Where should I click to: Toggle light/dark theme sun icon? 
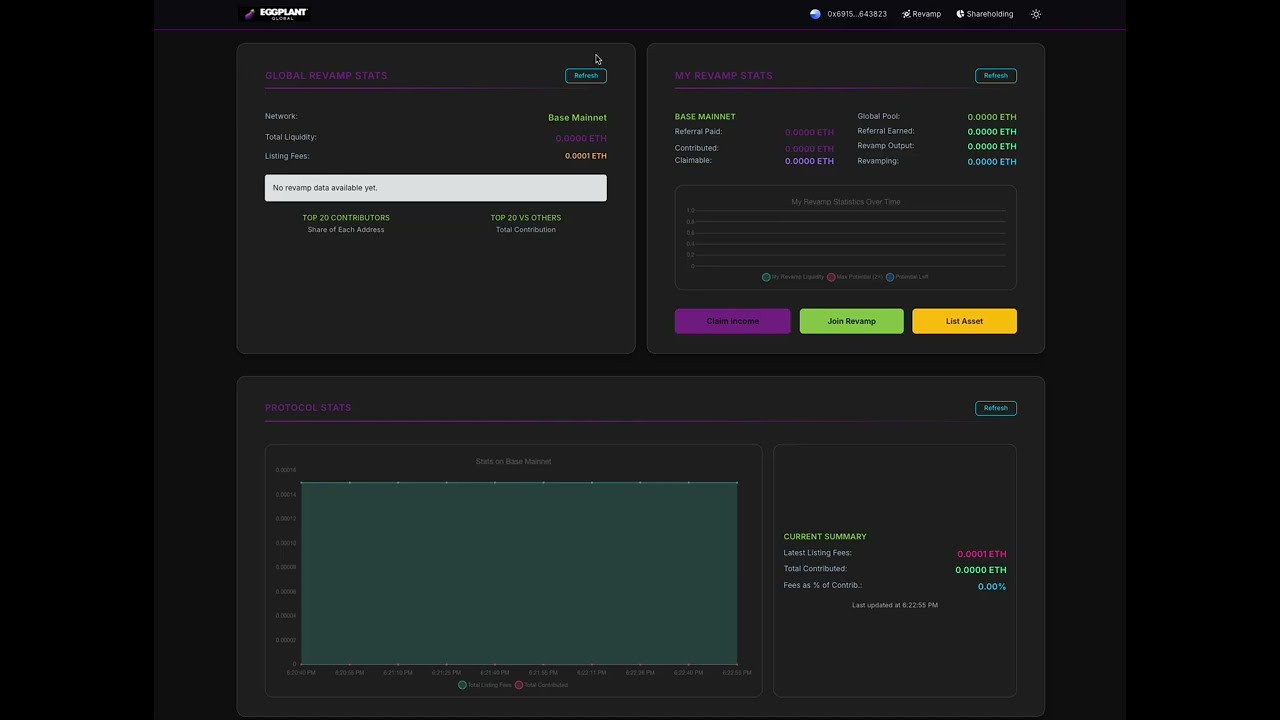click(1036, 14)
